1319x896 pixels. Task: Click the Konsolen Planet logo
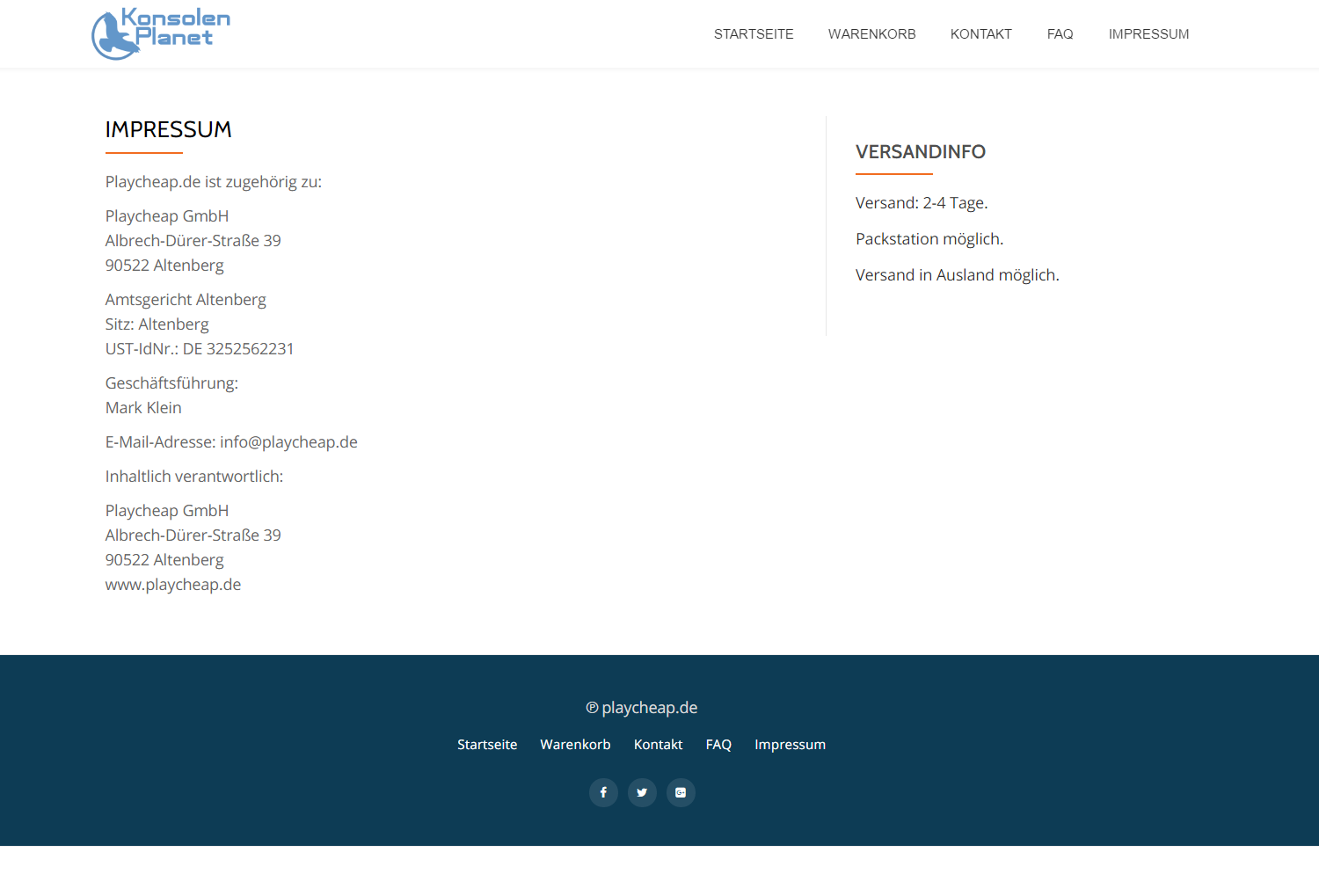coord(161,33)
